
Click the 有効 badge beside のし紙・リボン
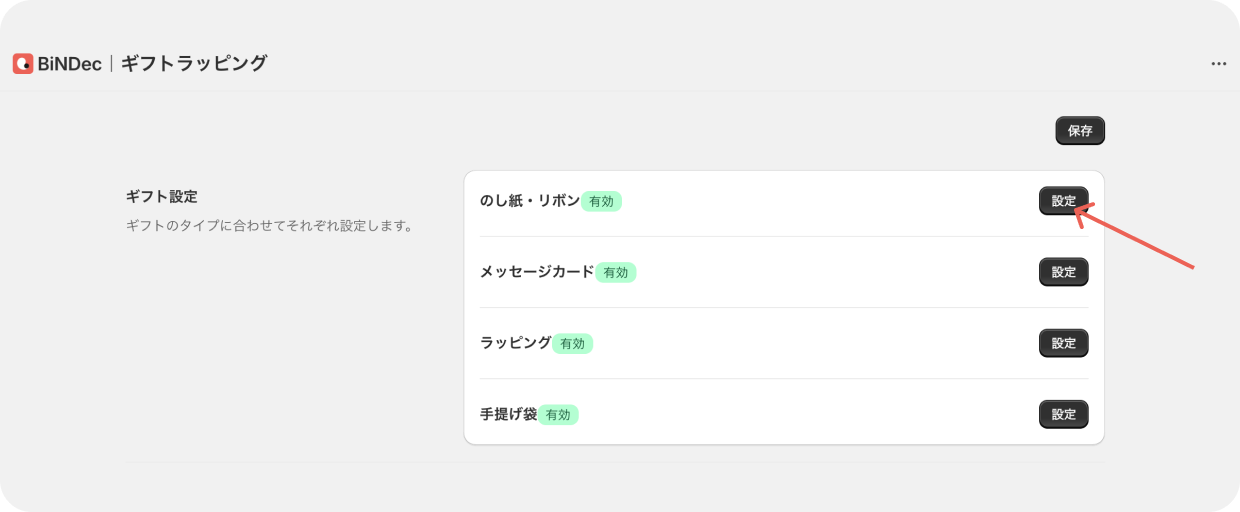[602, 201]
